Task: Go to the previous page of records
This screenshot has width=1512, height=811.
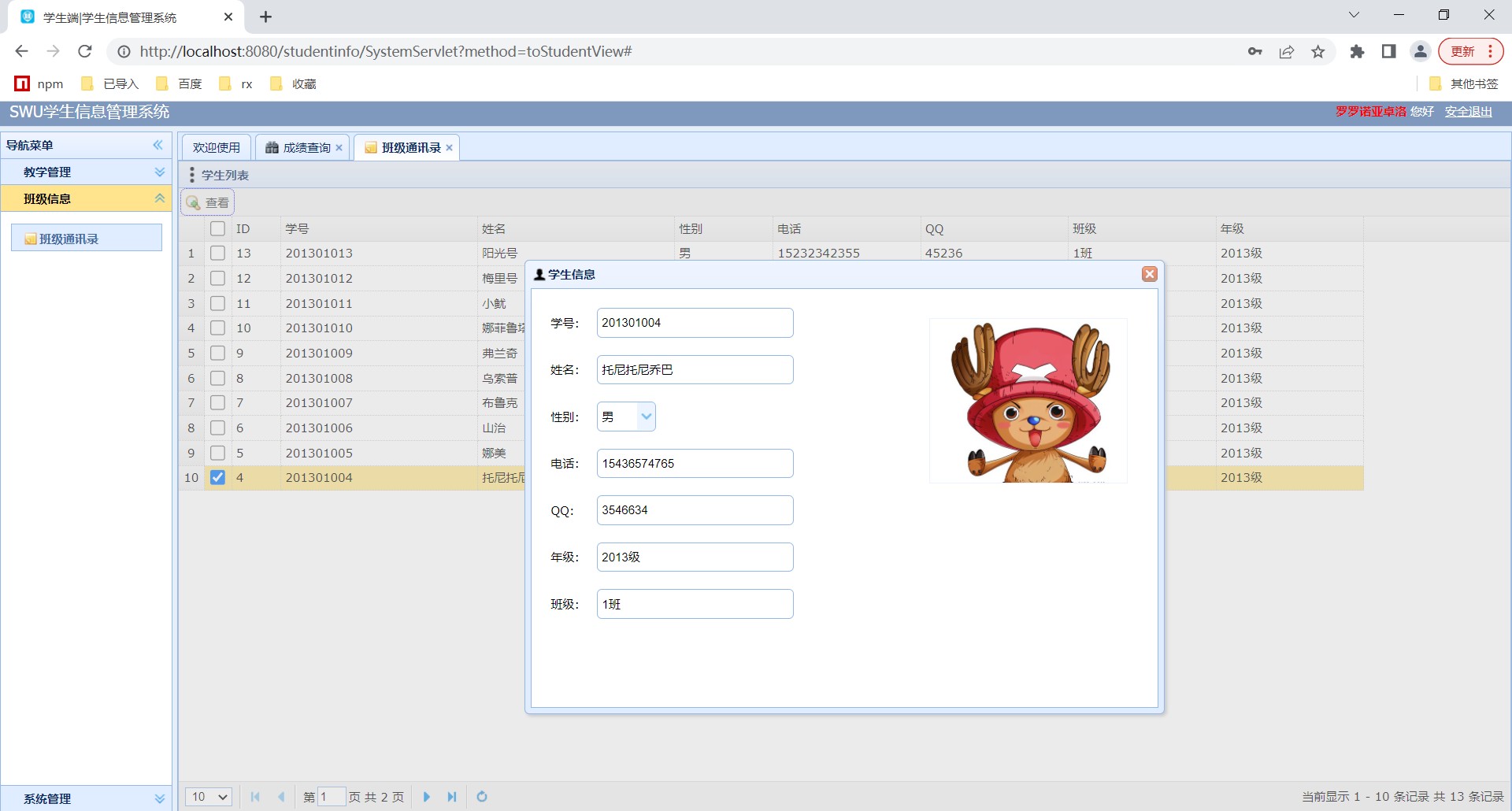Action: 281,797
